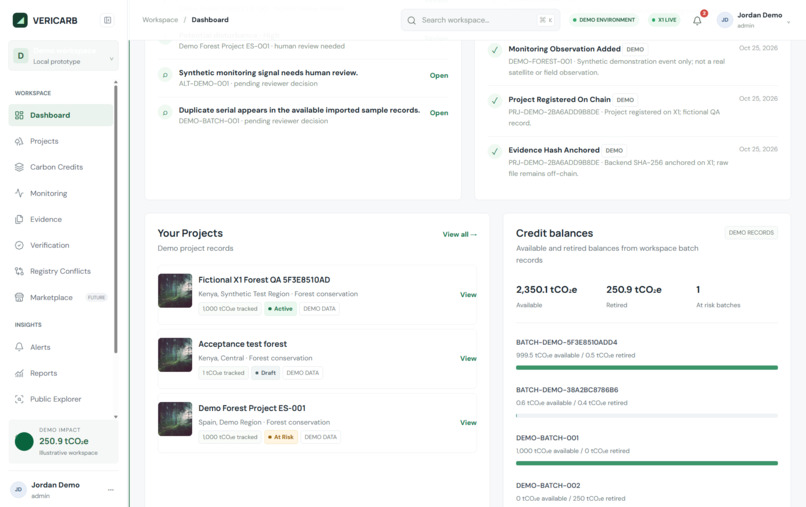Go to Projects in the sidebar
This screenshot has height=507, width=806.
coord(61,141)
